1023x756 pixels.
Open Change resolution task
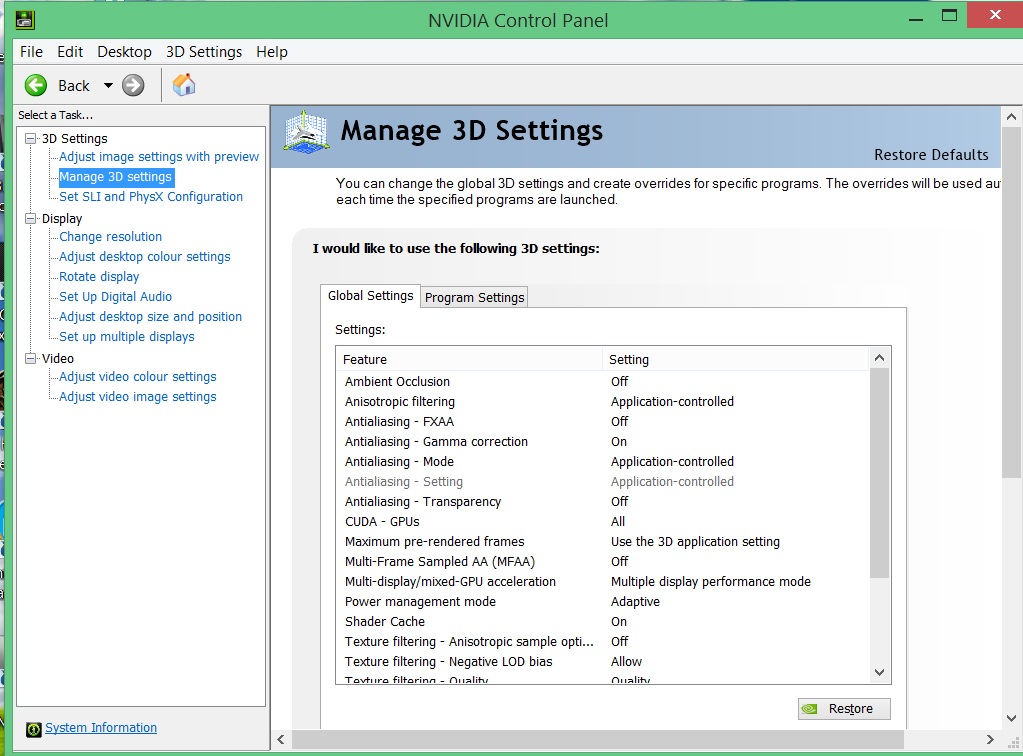click(x=110, y=237)
